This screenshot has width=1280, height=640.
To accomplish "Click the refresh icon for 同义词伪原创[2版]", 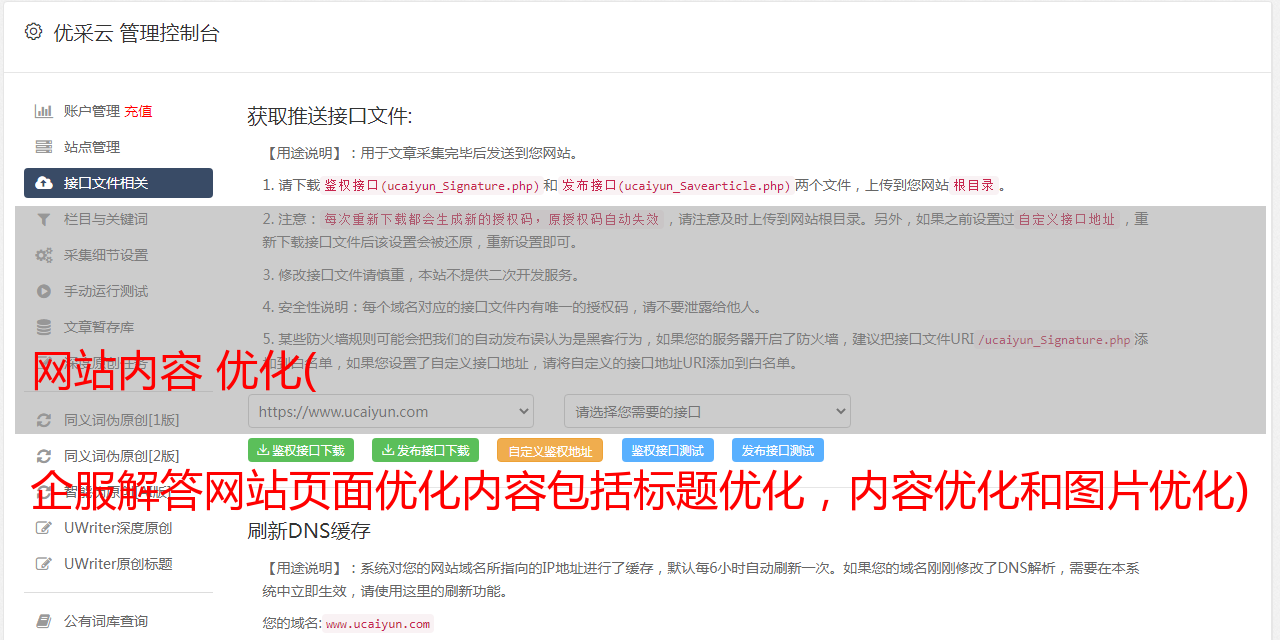I will (x=44, y=456).
